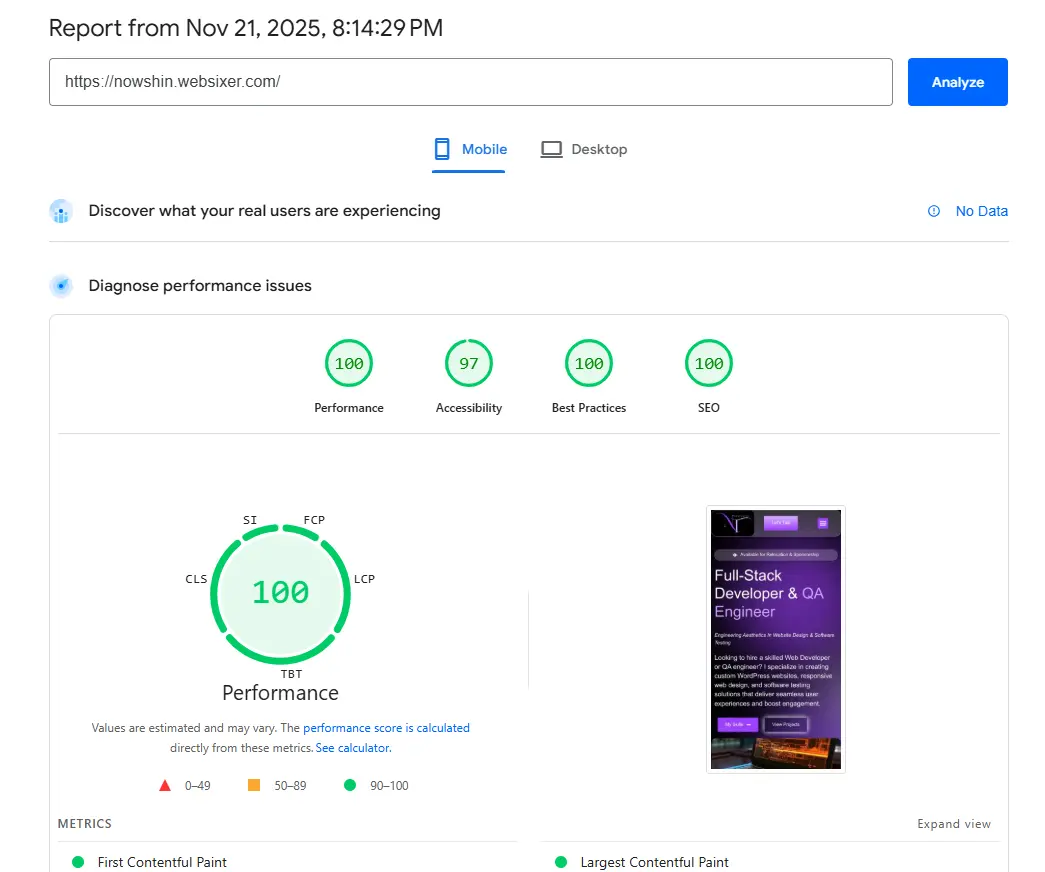The height and width of the screenshot is (872, 1045).
Task: Click the desktop laptop icon
Action: click(551, 149)
